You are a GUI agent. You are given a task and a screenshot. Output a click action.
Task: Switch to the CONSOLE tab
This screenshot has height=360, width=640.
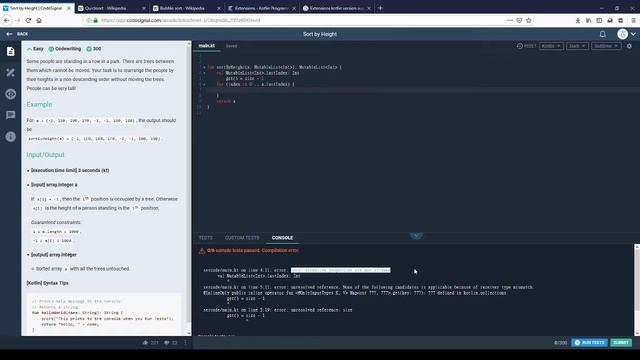point(282,238)
